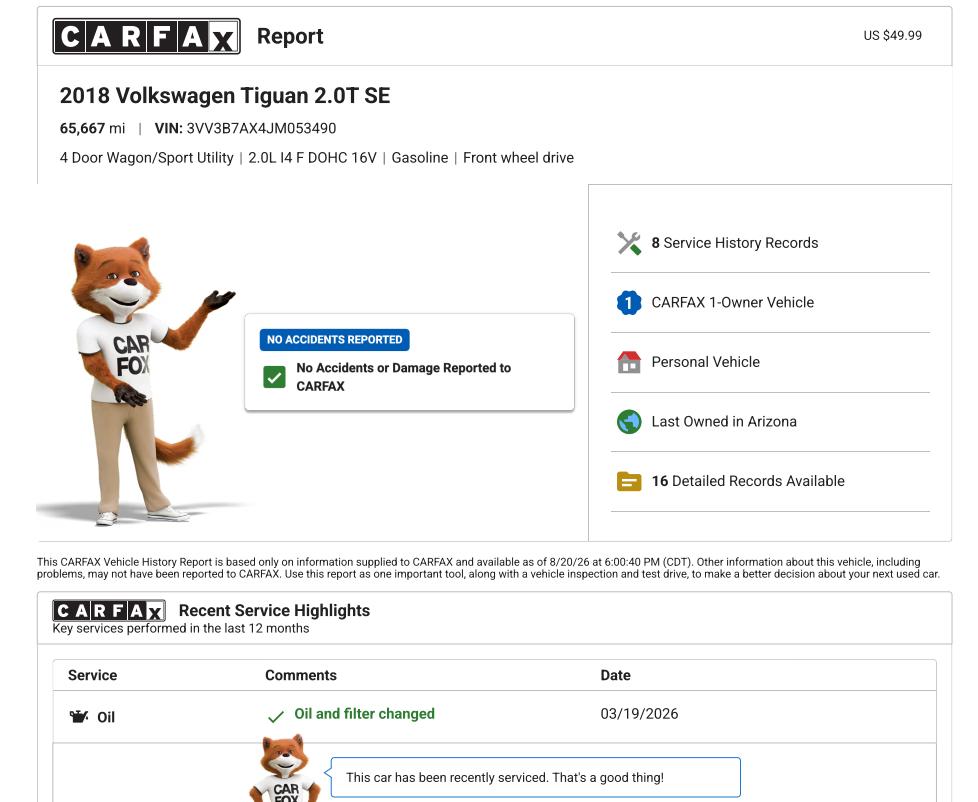Click the wrench service history icon
978x802 pixels.
pos(629,243)
